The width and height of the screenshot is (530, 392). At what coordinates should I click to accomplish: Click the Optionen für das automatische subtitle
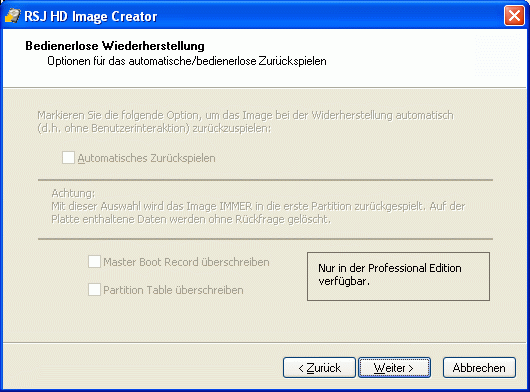tap(187, 61)
